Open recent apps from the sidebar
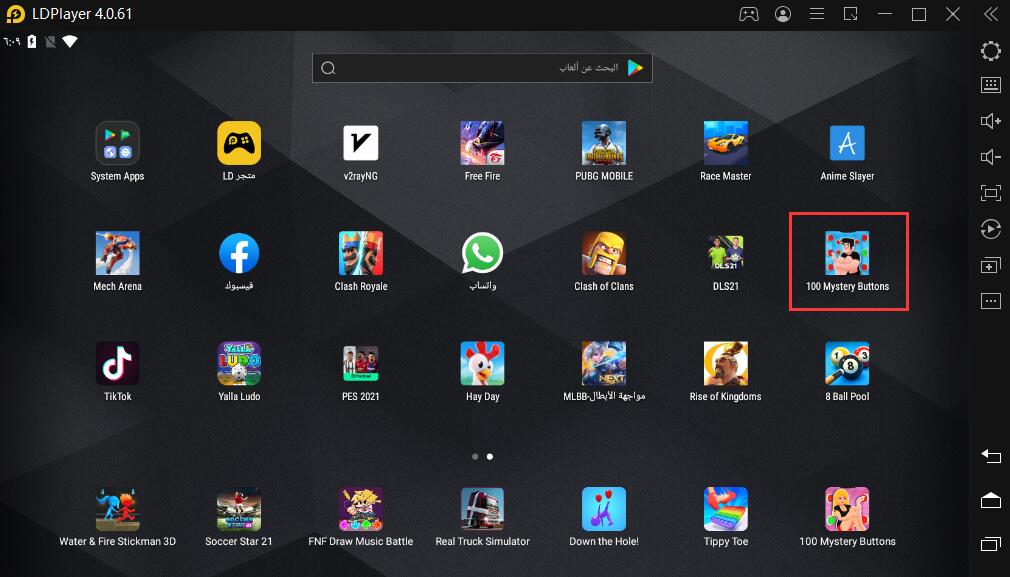This screenshot has height=577, width=1010. pyautogui.click(x=991, y=544)
